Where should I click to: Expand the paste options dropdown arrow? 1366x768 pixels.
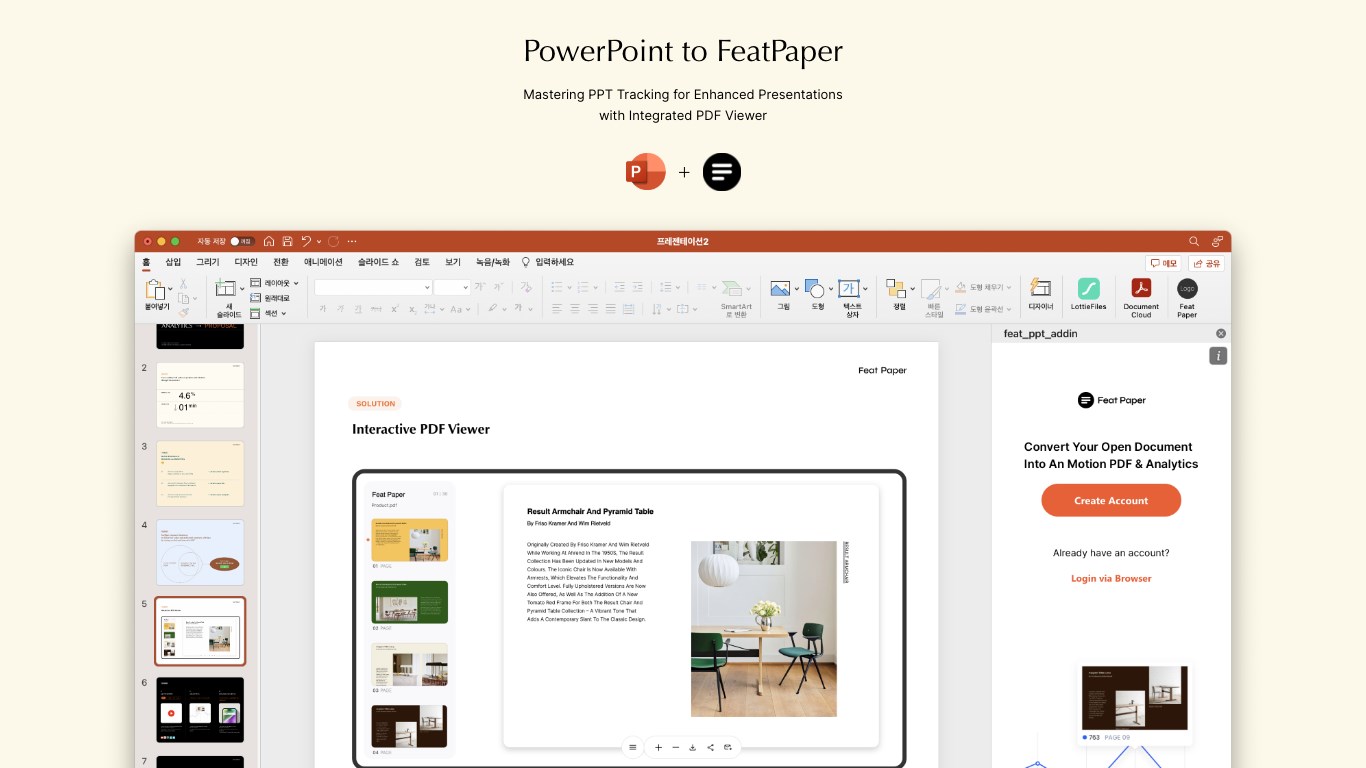click(170, 288)
